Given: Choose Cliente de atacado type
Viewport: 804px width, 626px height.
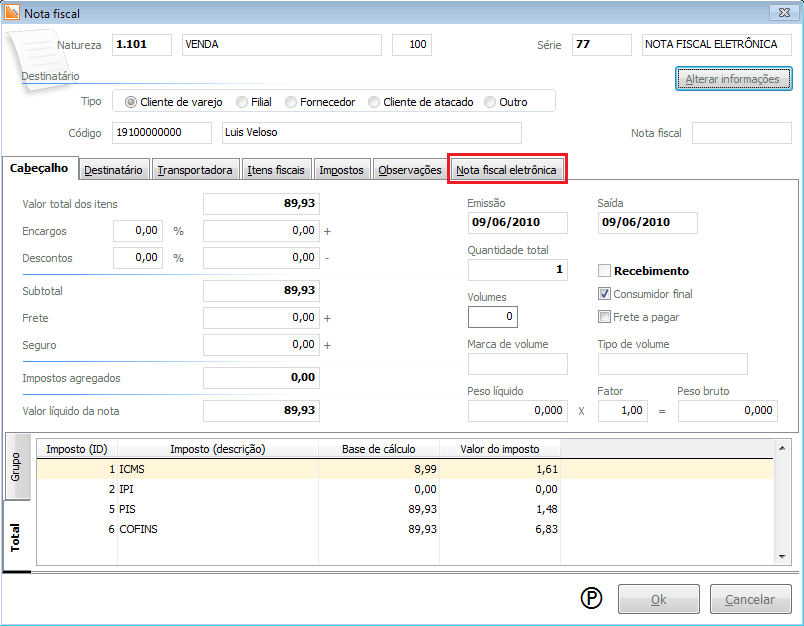Looking at the screenshot, I should (x=374, y=102).
